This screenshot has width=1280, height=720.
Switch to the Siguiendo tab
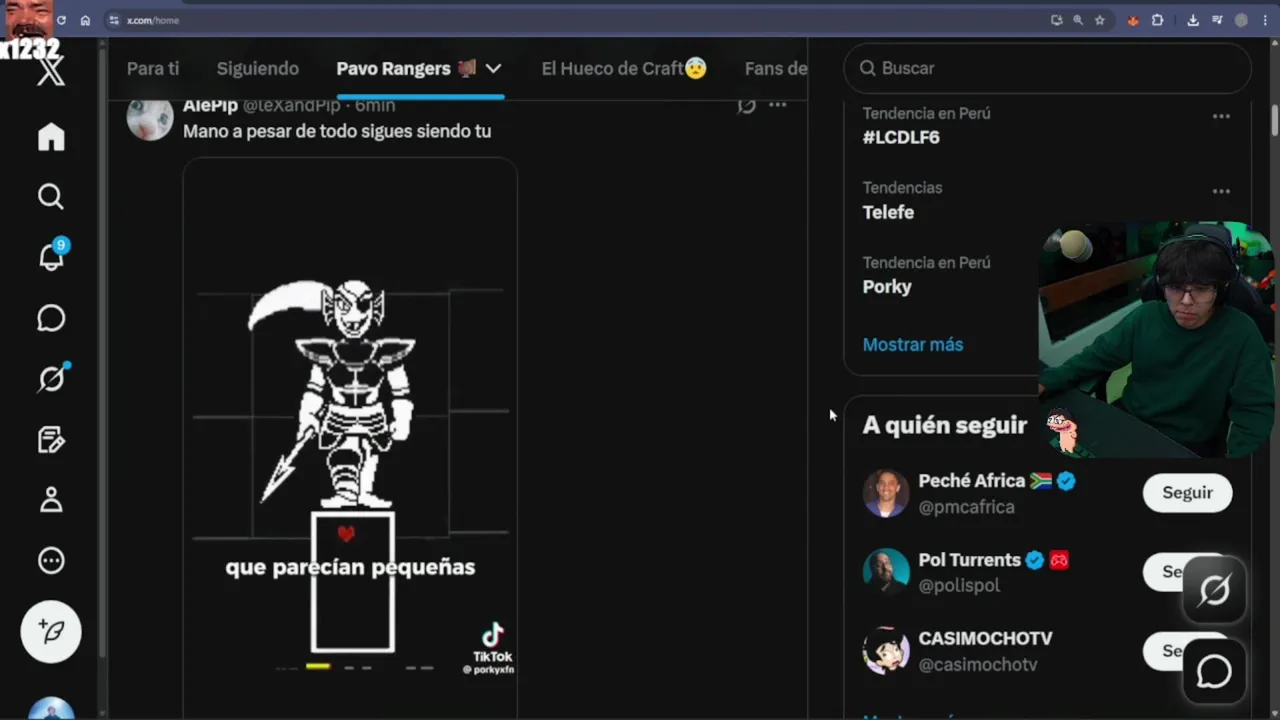pos(258,68)
